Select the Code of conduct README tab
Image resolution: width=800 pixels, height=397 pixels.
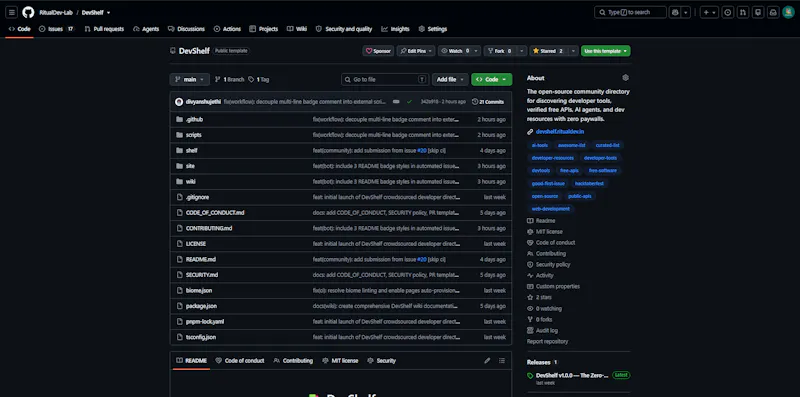[x=240, y=360]
